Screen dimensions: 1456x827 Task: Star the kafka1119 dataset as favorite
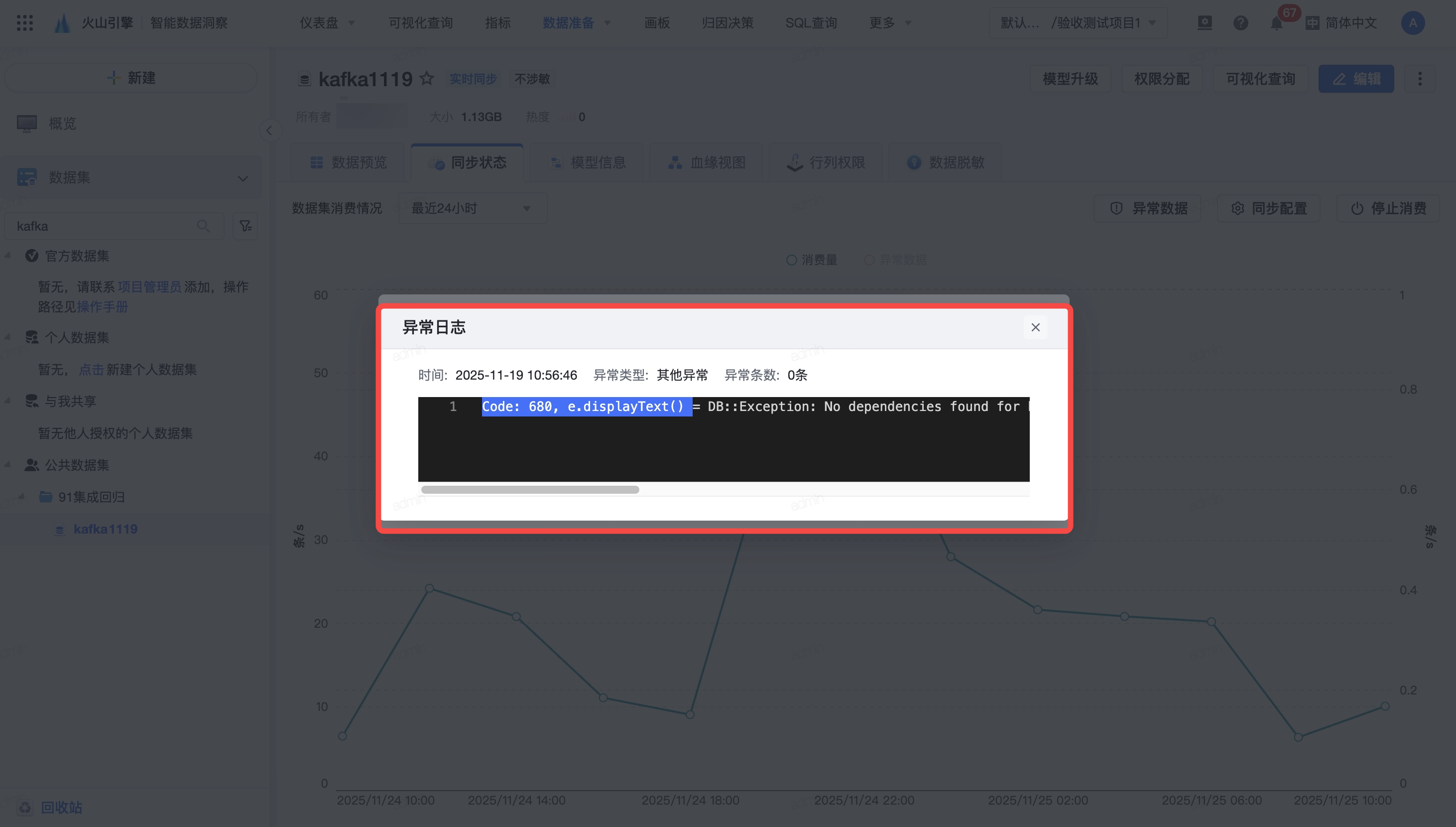click(x=427, y=78)
